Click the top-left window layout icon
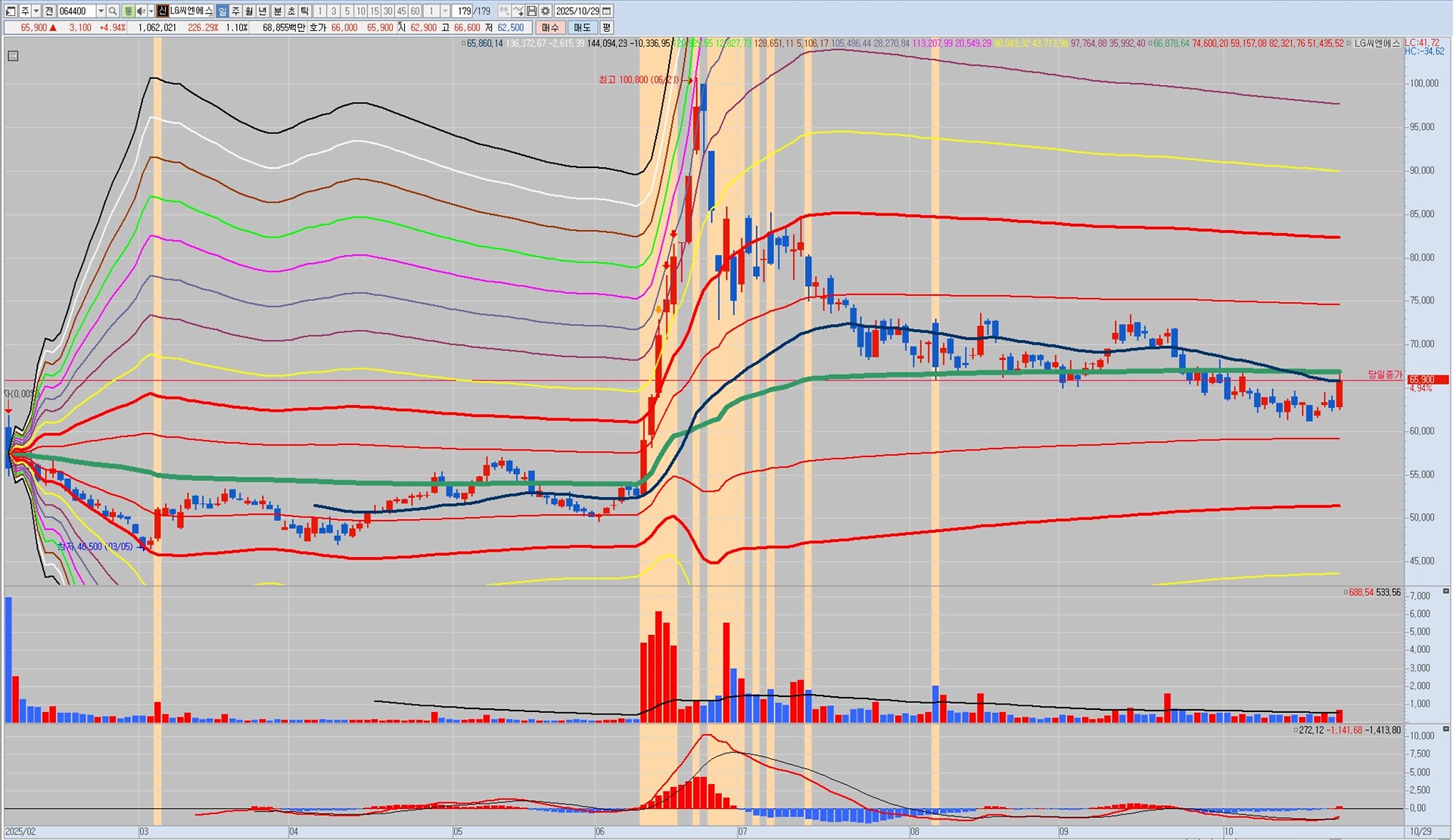The height and width of the screenshot is (840, 1453). (x=10, y=11)
